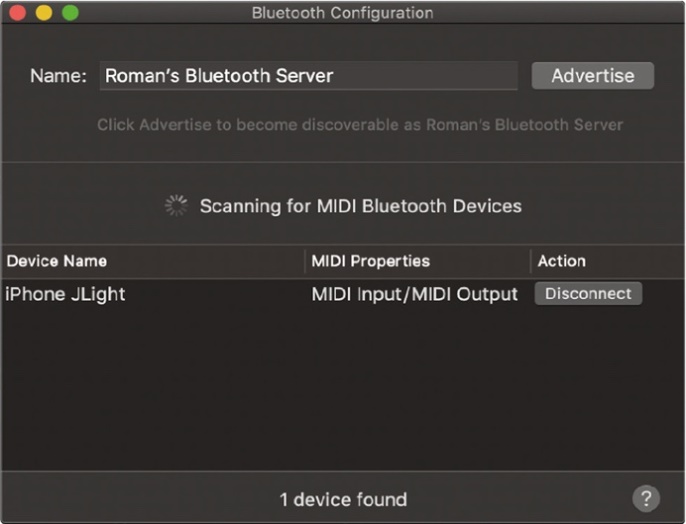Open help with the question mark button

tap(647, 498)
